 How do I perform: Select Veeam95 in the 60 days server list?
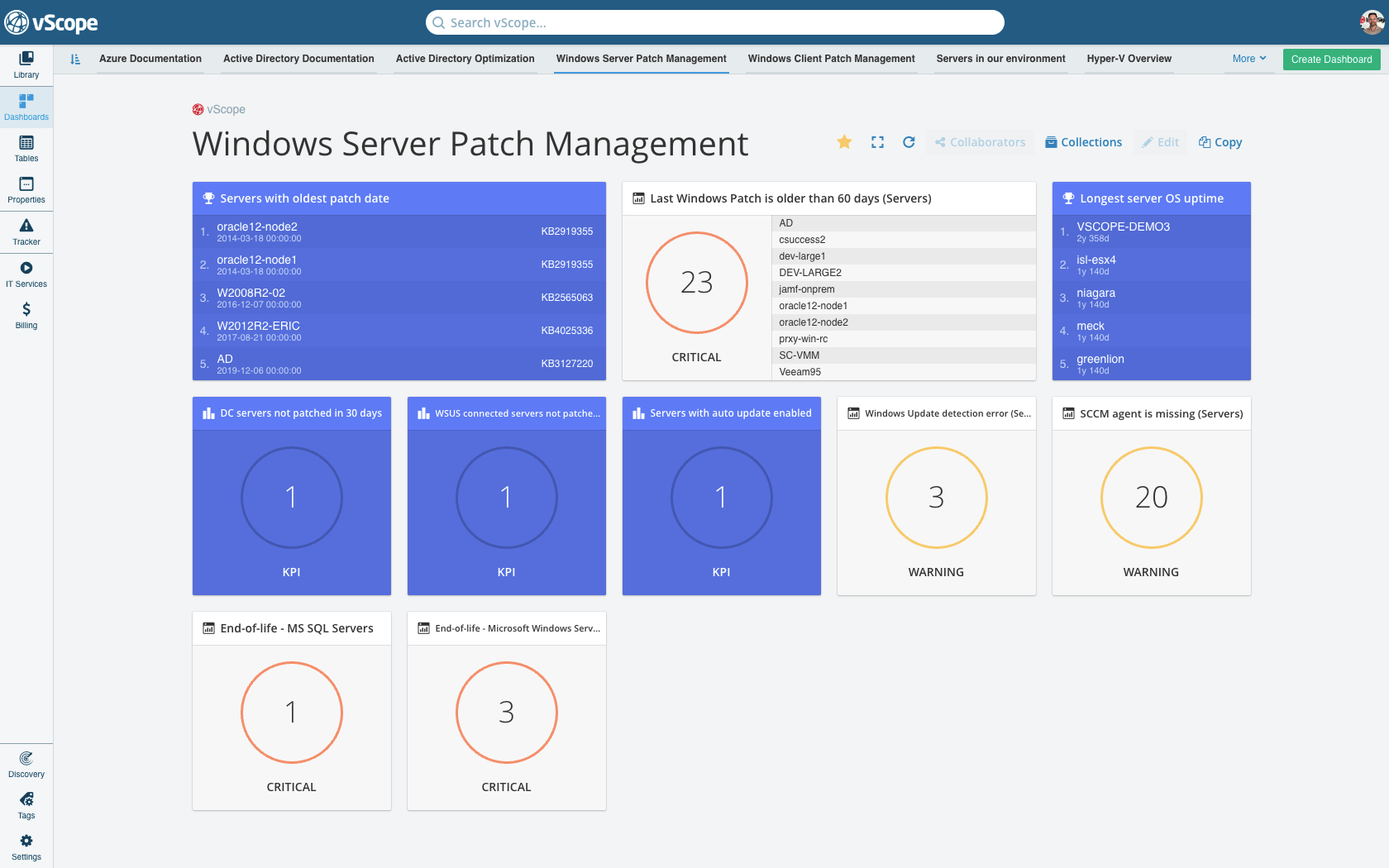904,372
